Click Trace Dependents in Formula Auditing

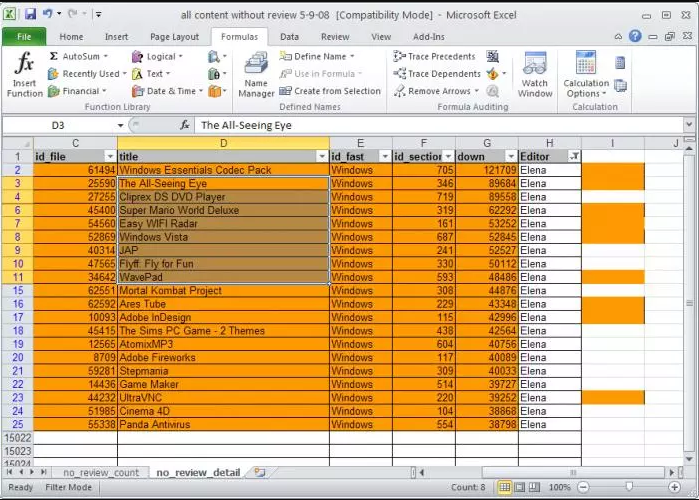point(437,74)
